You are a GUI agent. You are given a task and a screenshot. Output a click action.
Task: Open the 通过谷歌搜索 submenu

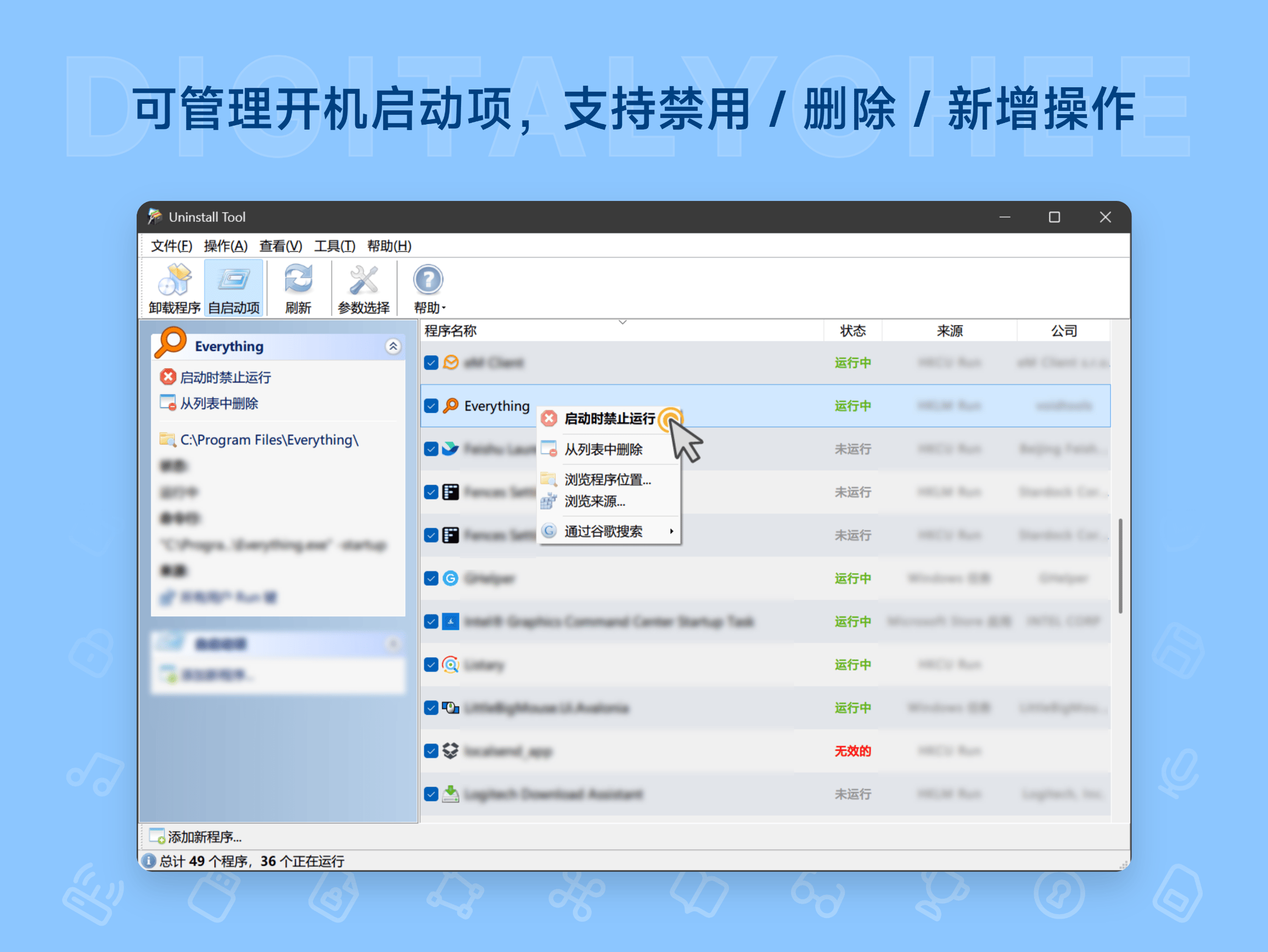tap(603, 531)
